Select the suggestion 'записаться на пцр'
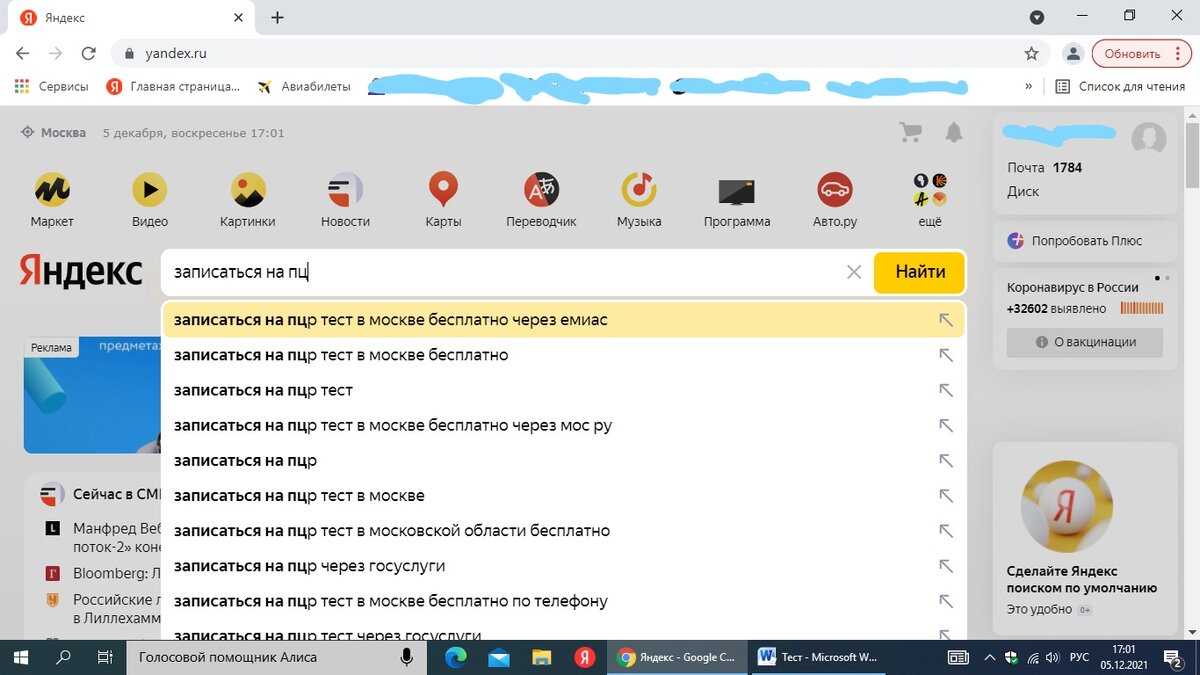This screenshot has height=675, width=1200. pos(564,460)
